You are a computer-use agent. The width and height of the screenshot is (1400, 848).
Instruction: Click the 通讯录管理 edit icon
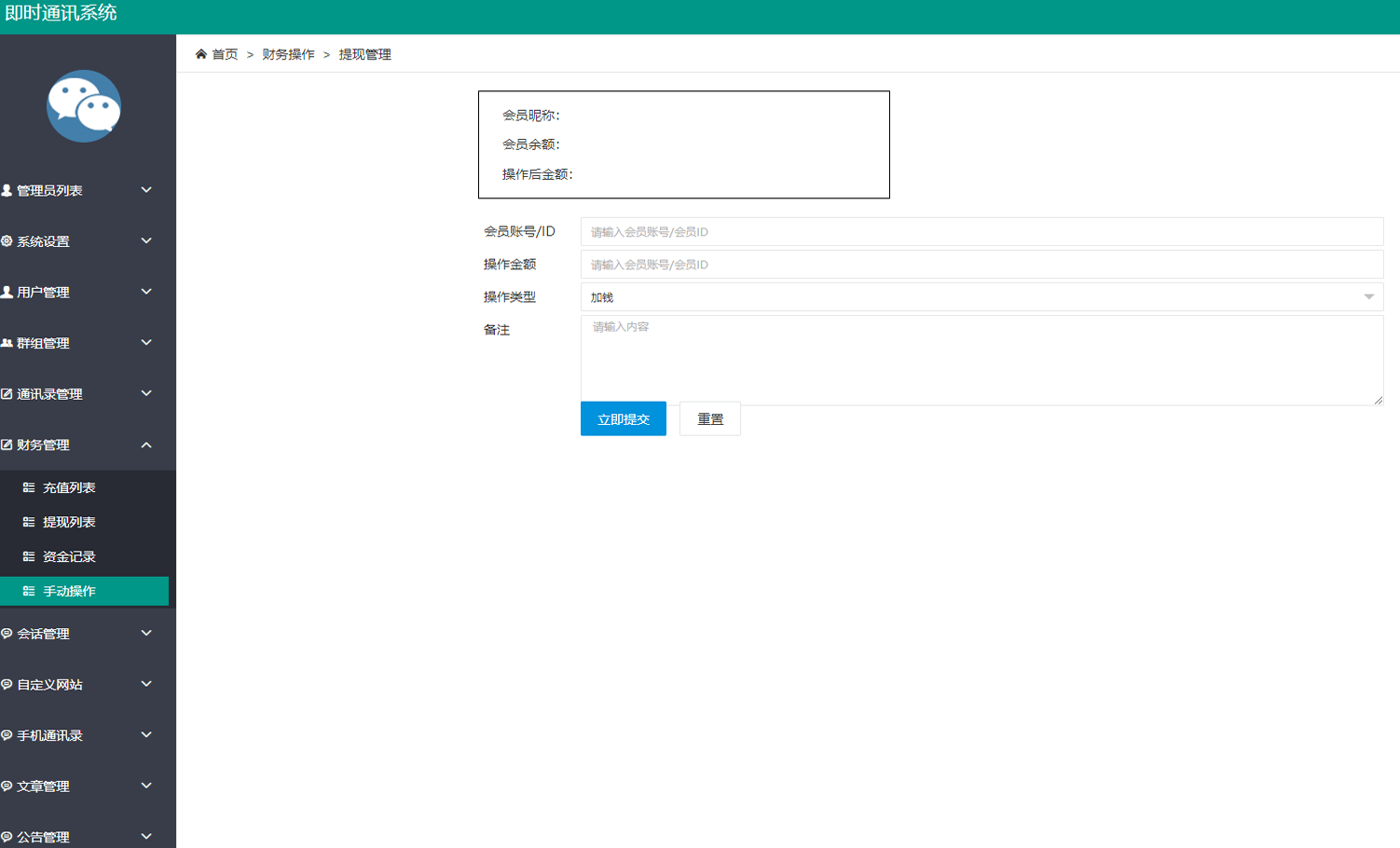tap(7, 394)
